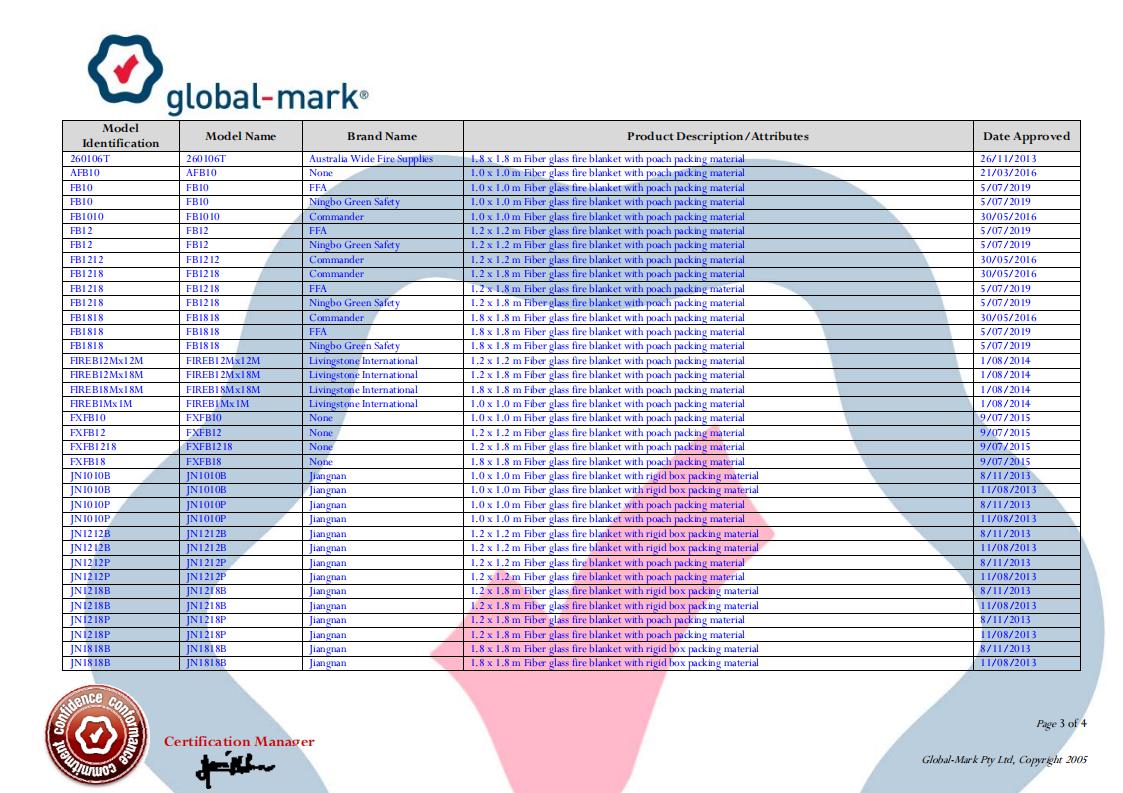Image resolution: width=1123 pixels, height=793 pixels.
Task: Select the "Model Name" column header
Action: [x=241, y=136]
